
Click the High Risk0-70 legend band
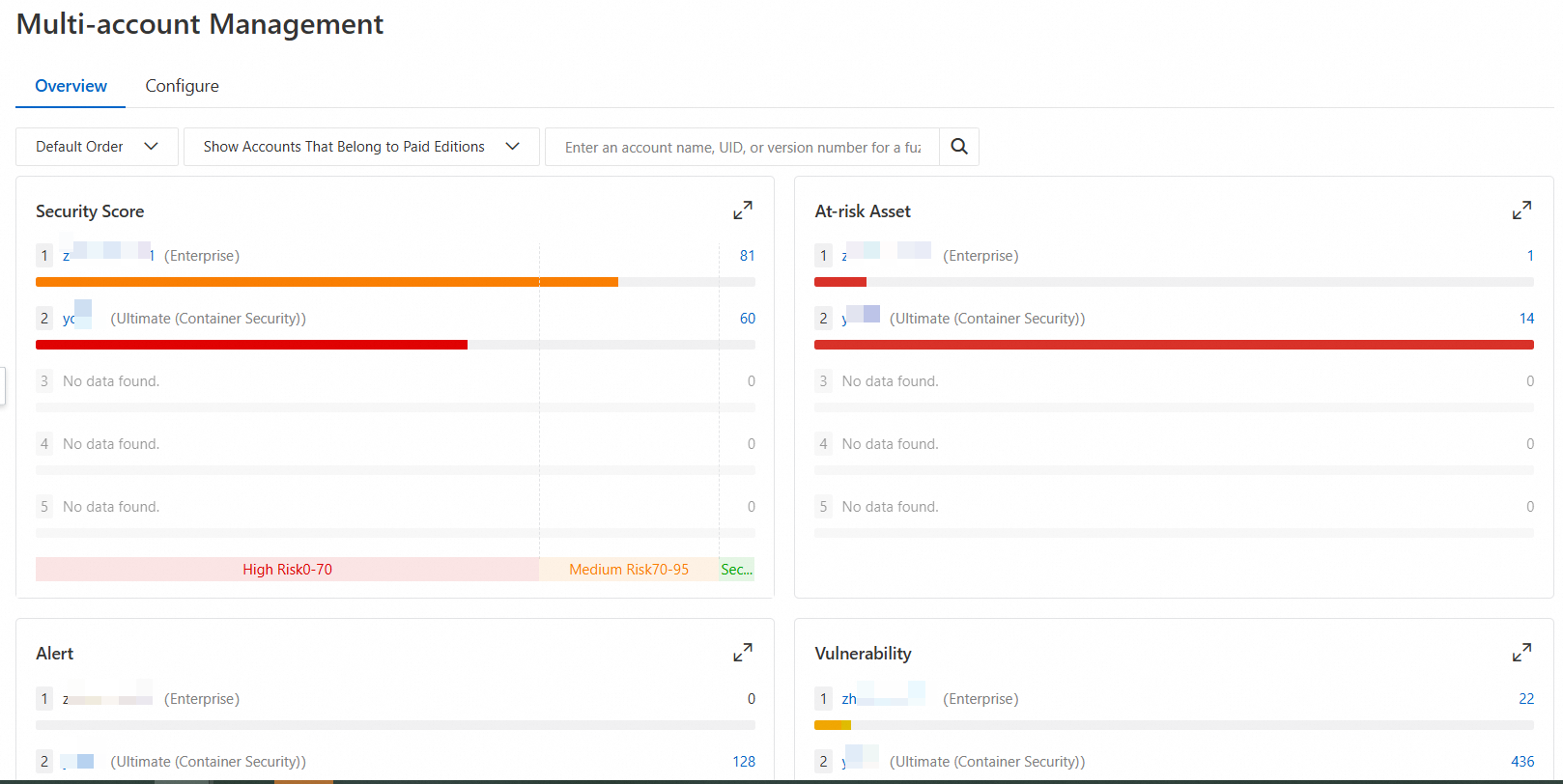tap(287, 570)
